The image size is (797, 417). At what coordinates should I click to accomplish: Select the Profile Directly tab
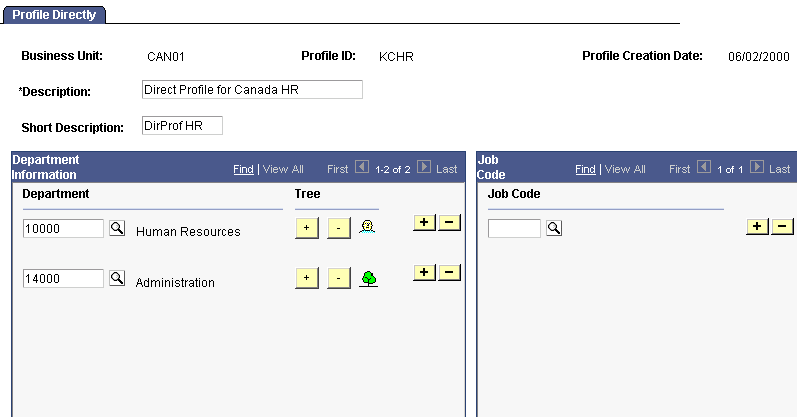click(x=54, y=15)
